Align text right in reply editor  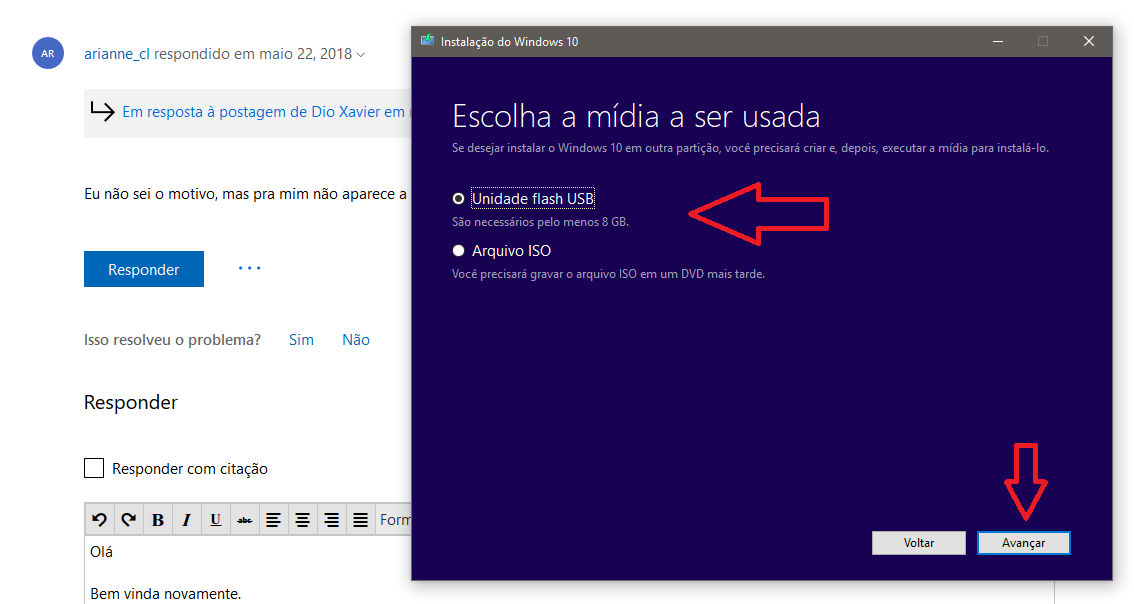(x=331, y=519)
